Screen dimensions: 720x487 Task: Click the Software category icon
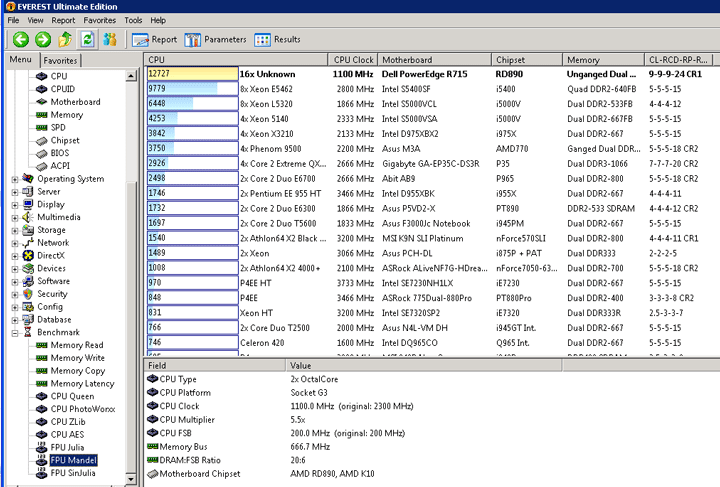click(x=28, y=281)
